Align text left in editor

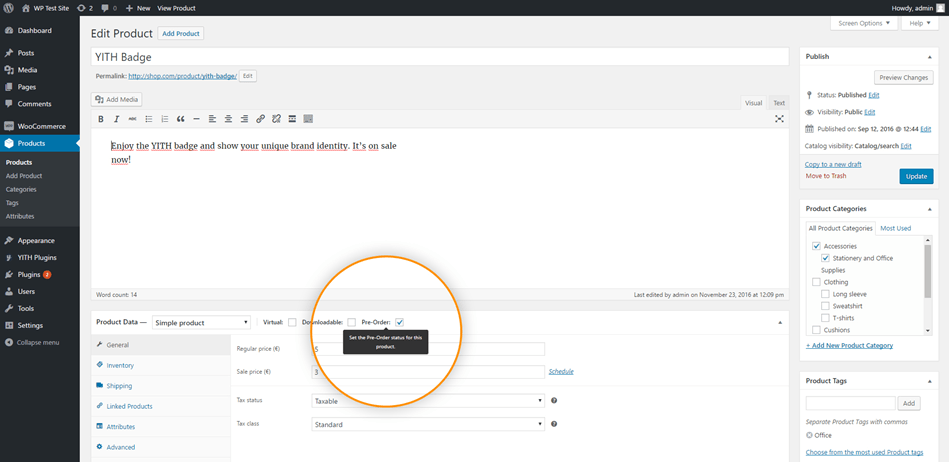coord(212,119)
